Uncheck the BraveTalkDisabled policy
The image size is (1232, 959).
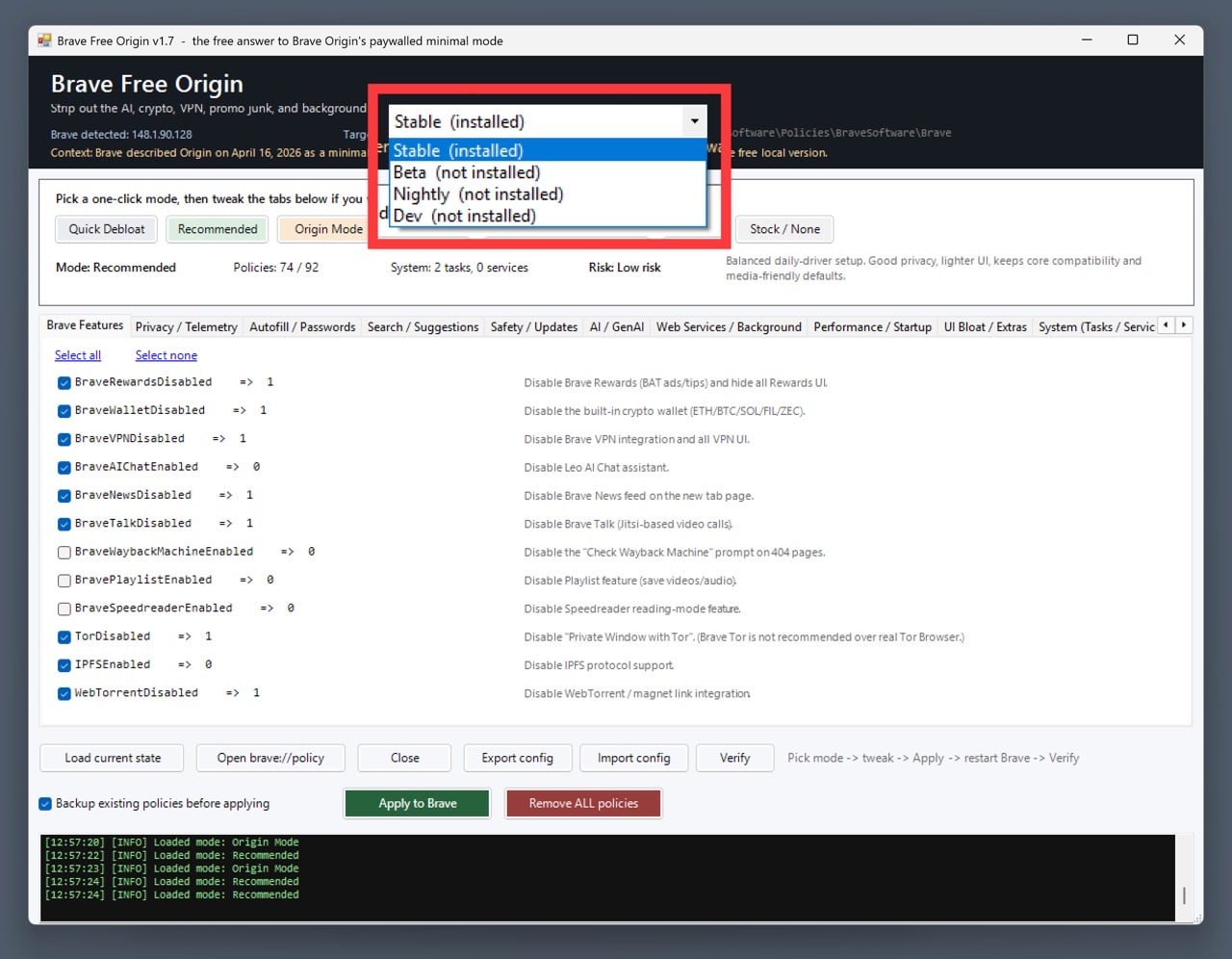point(64,524)
